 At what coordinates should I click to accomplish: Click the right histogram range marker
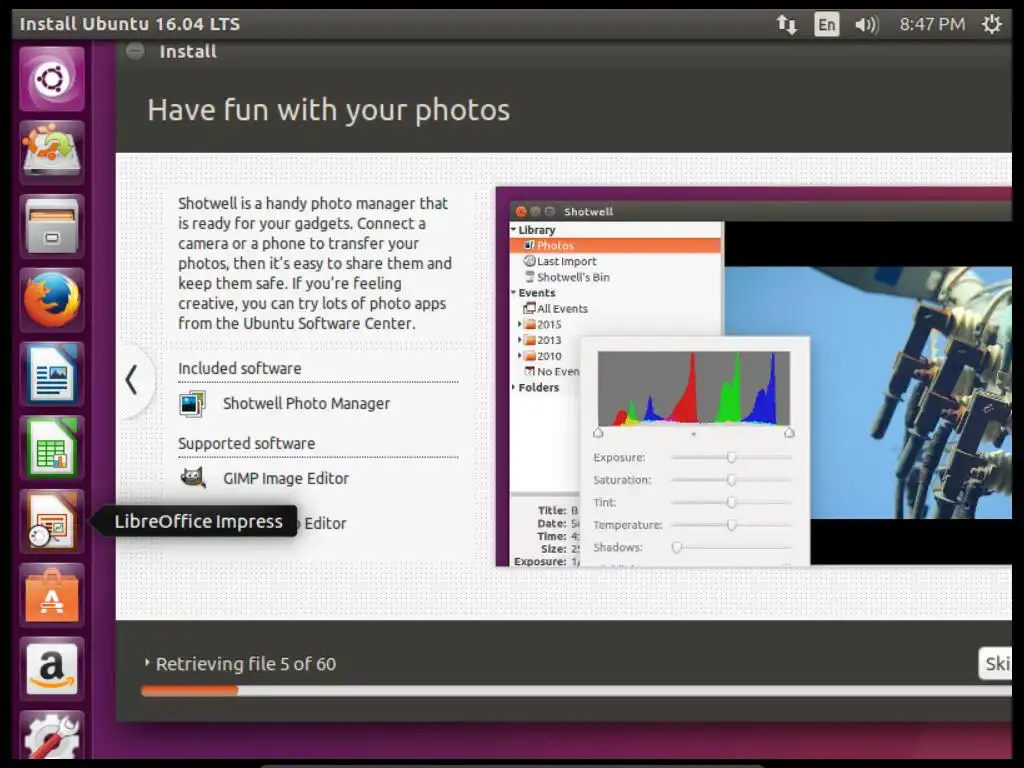(789, 432)
